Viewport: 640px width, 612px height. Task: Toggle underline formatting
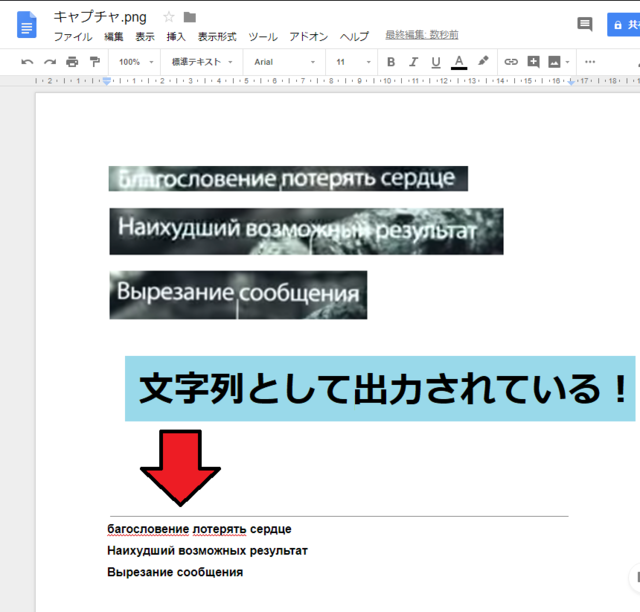pos(436,62)
